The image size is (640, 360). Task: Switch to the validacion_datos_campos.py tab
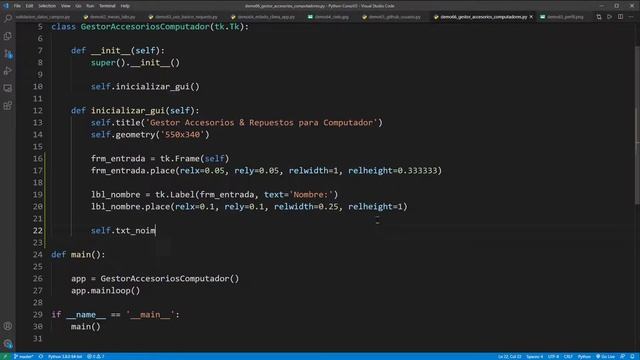[43, 17]
